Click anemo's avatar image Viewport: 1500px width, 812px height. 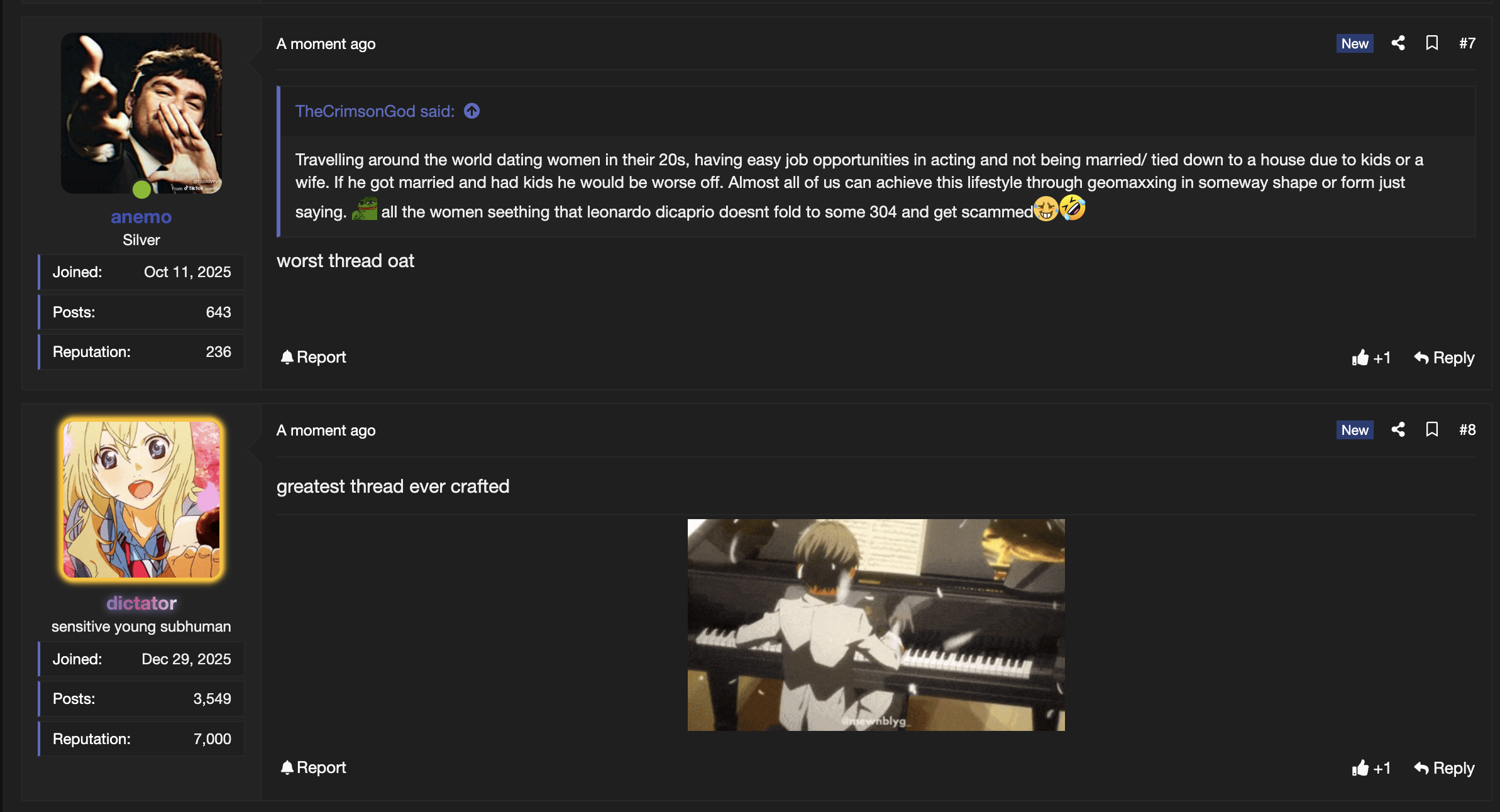click(141, 113)
